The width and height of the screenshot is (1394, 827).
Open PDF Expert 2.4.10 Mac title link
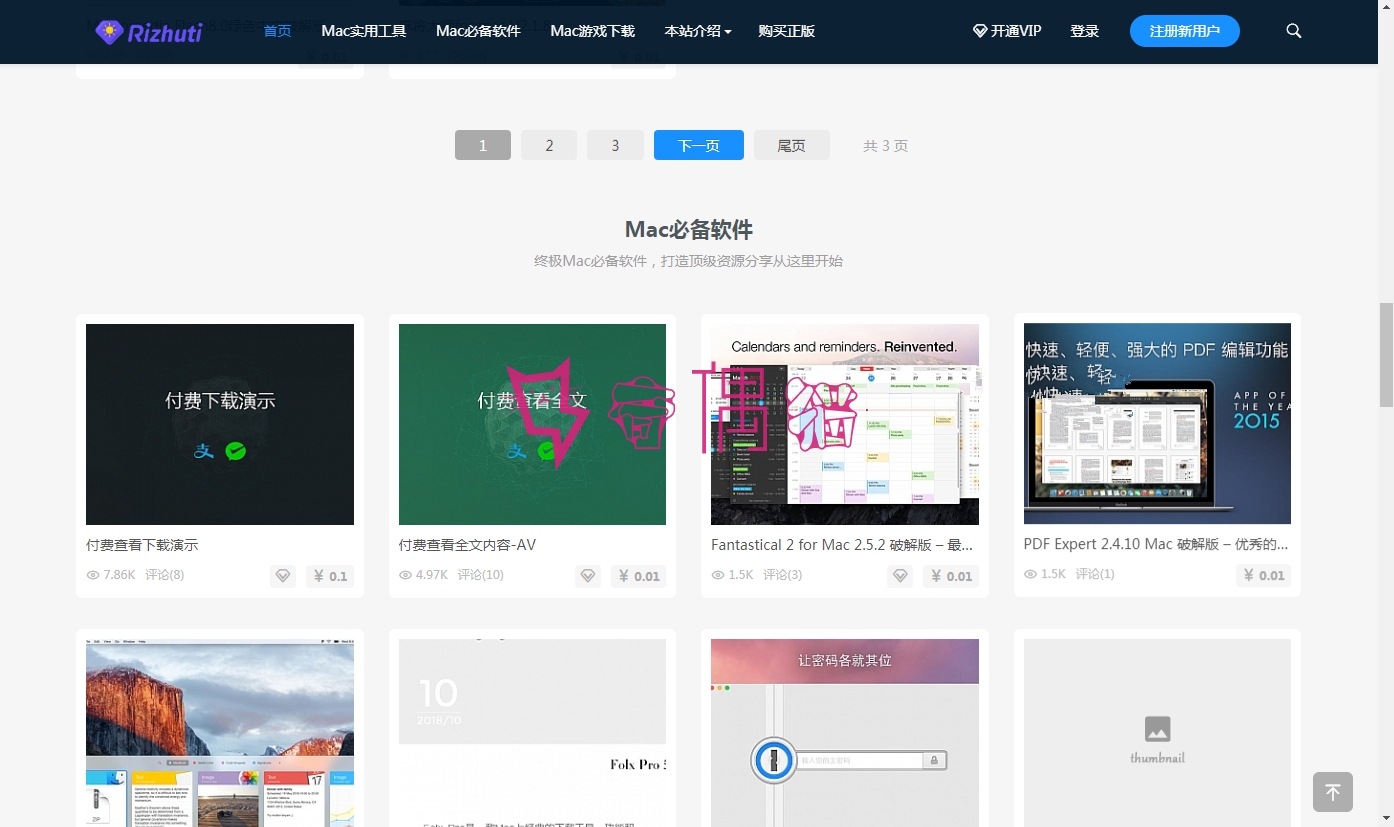coord(1156,545)
